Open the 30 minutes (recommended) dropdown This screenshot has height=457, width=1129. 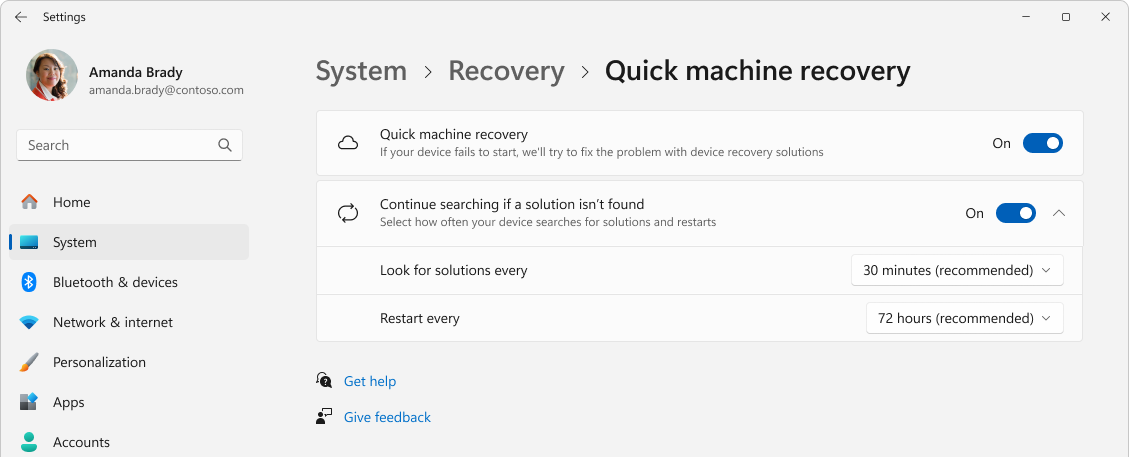[x=957, y=271]
